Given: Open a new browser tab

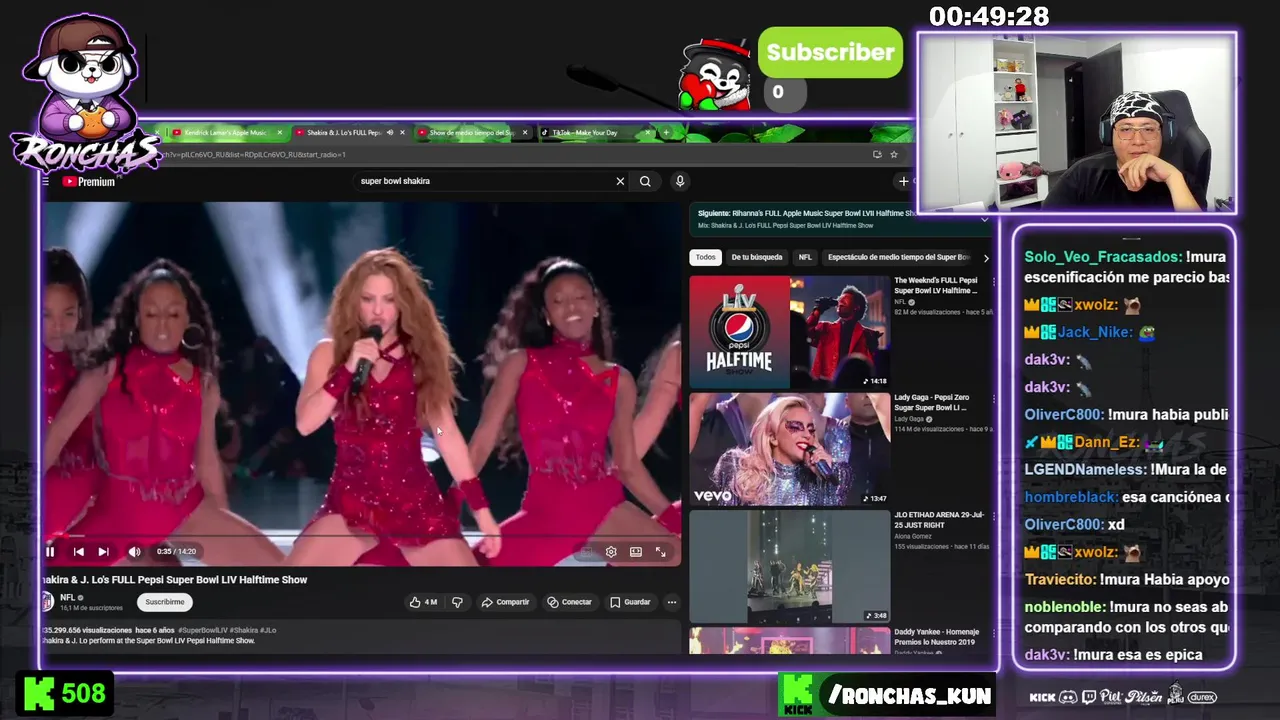Looking at the screenshot, I should [666, 132].
